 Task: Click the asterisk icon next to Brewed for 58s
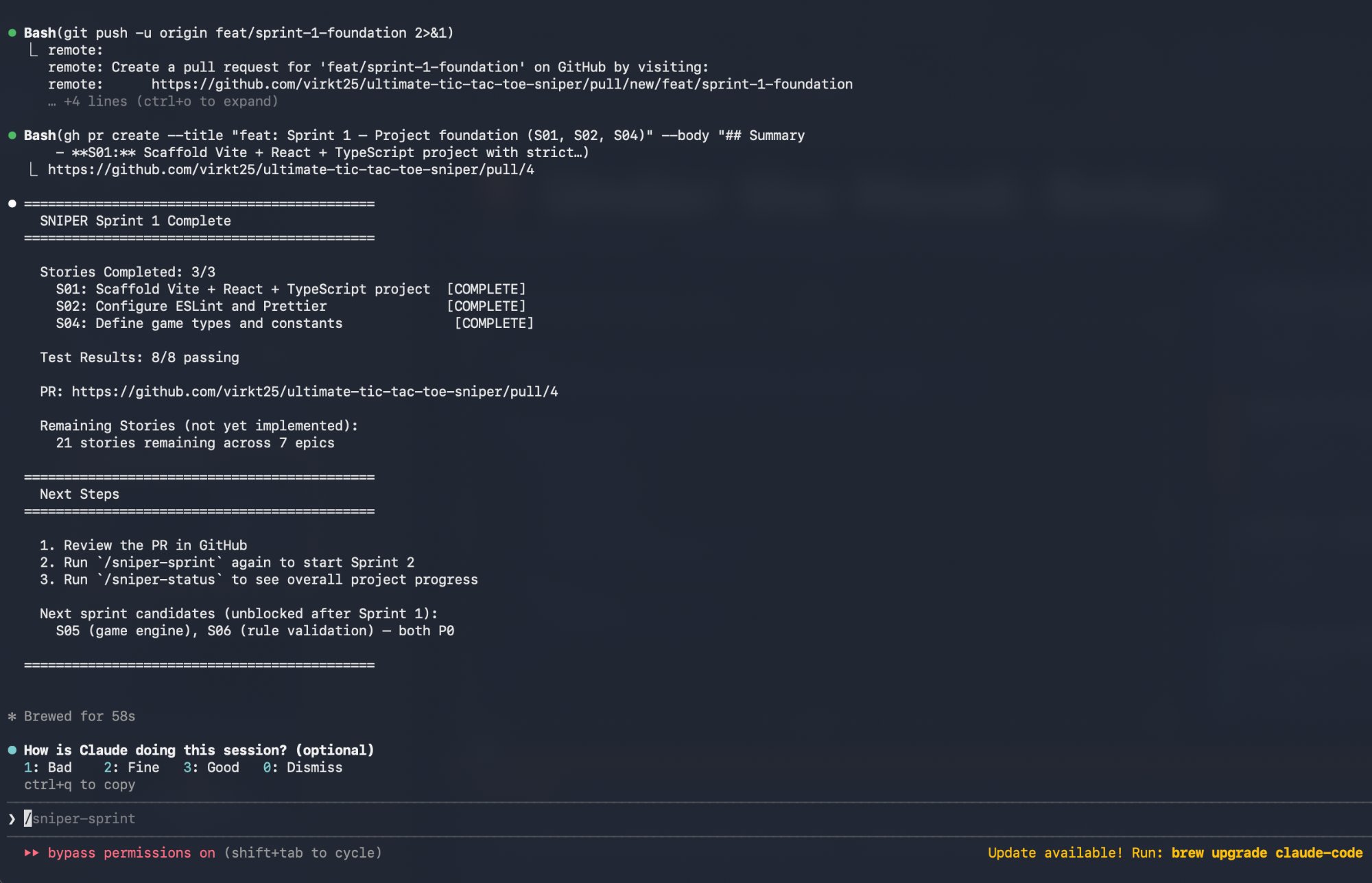pos(12,716)
